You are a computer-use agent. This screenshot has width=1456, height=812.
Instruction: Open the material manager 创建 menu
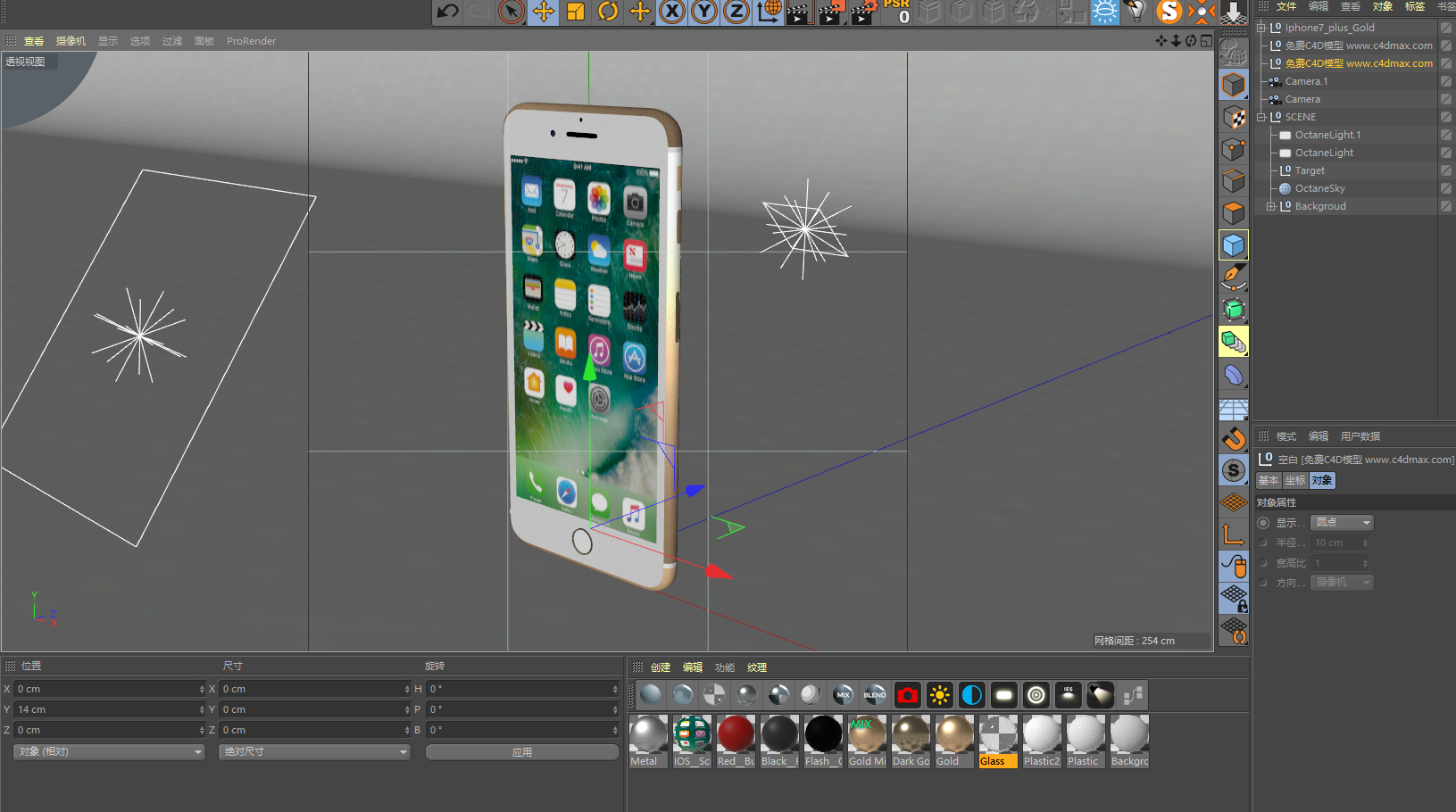pyautogui.click(x=661, y=667)
